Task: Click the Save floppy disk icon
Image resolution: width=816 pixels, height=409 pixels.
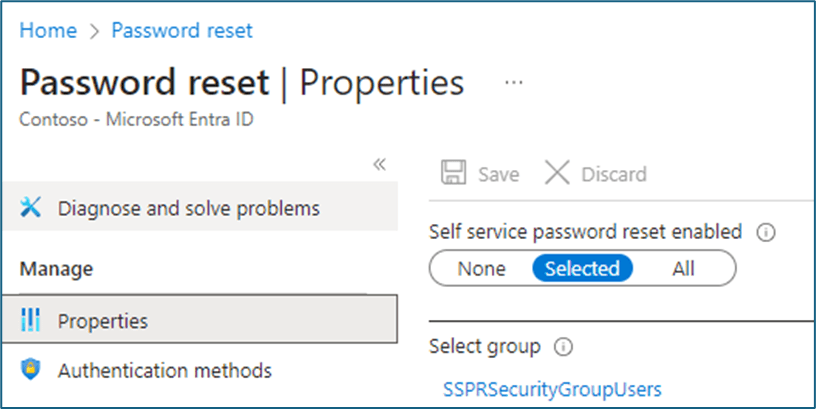Action: pos(455,174)
